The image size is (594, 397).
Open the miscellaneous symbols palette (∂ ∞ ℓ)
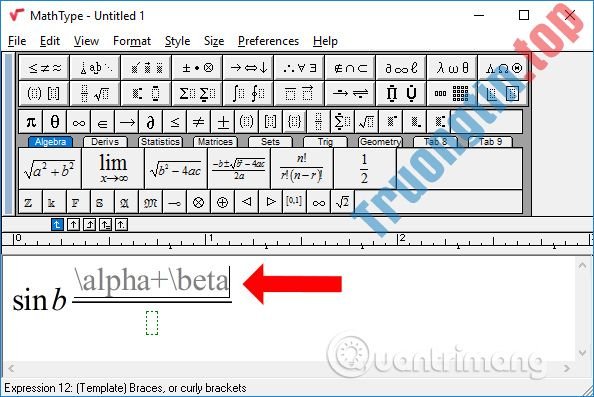401,68
